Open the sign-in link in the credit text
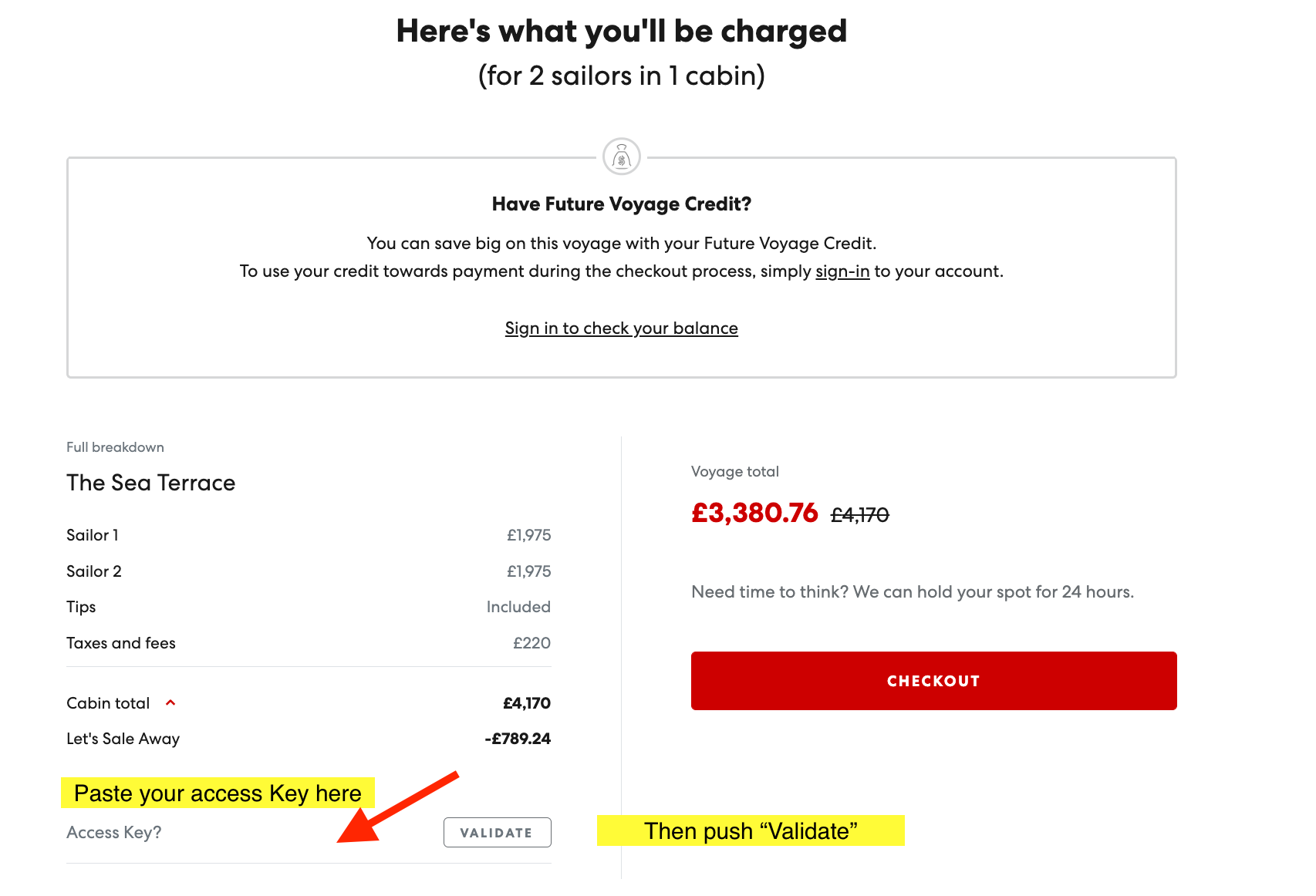The height and width of the screenshot is (896, 1316). pyautogui.click(x=842, y=271)
